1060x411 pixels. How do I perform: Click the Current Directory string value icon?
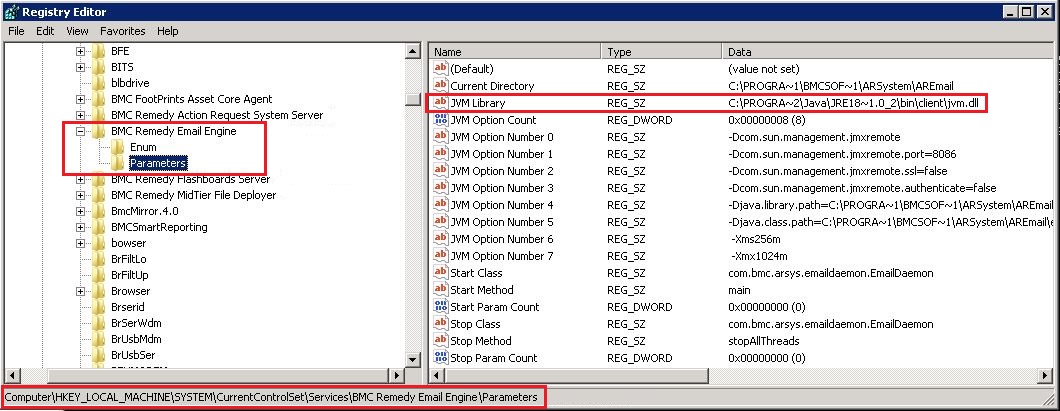(441, 86)
